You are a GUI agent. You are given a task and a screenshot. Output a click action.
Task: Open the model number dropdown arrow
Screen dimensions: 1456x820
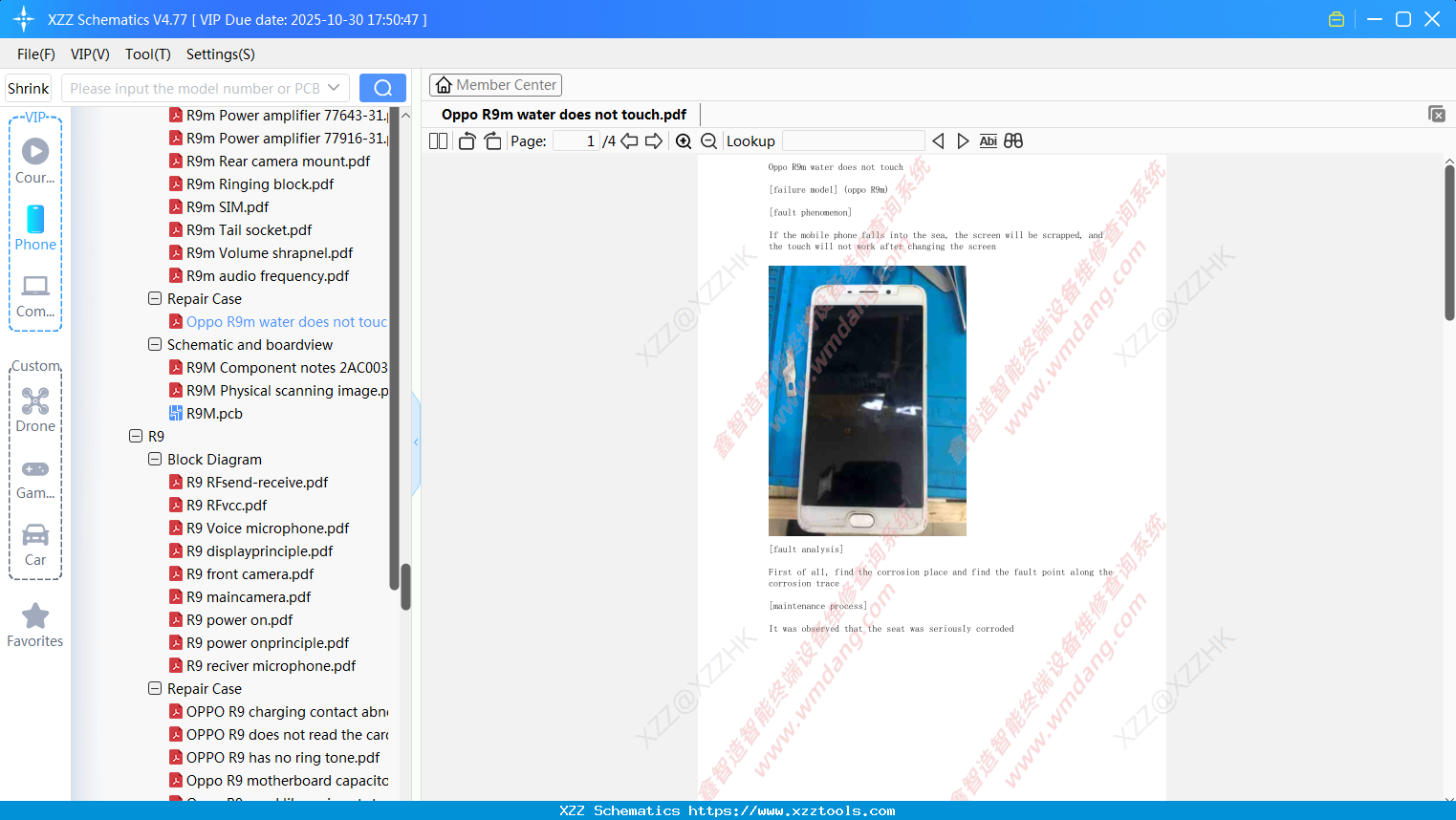click(334, 88)
